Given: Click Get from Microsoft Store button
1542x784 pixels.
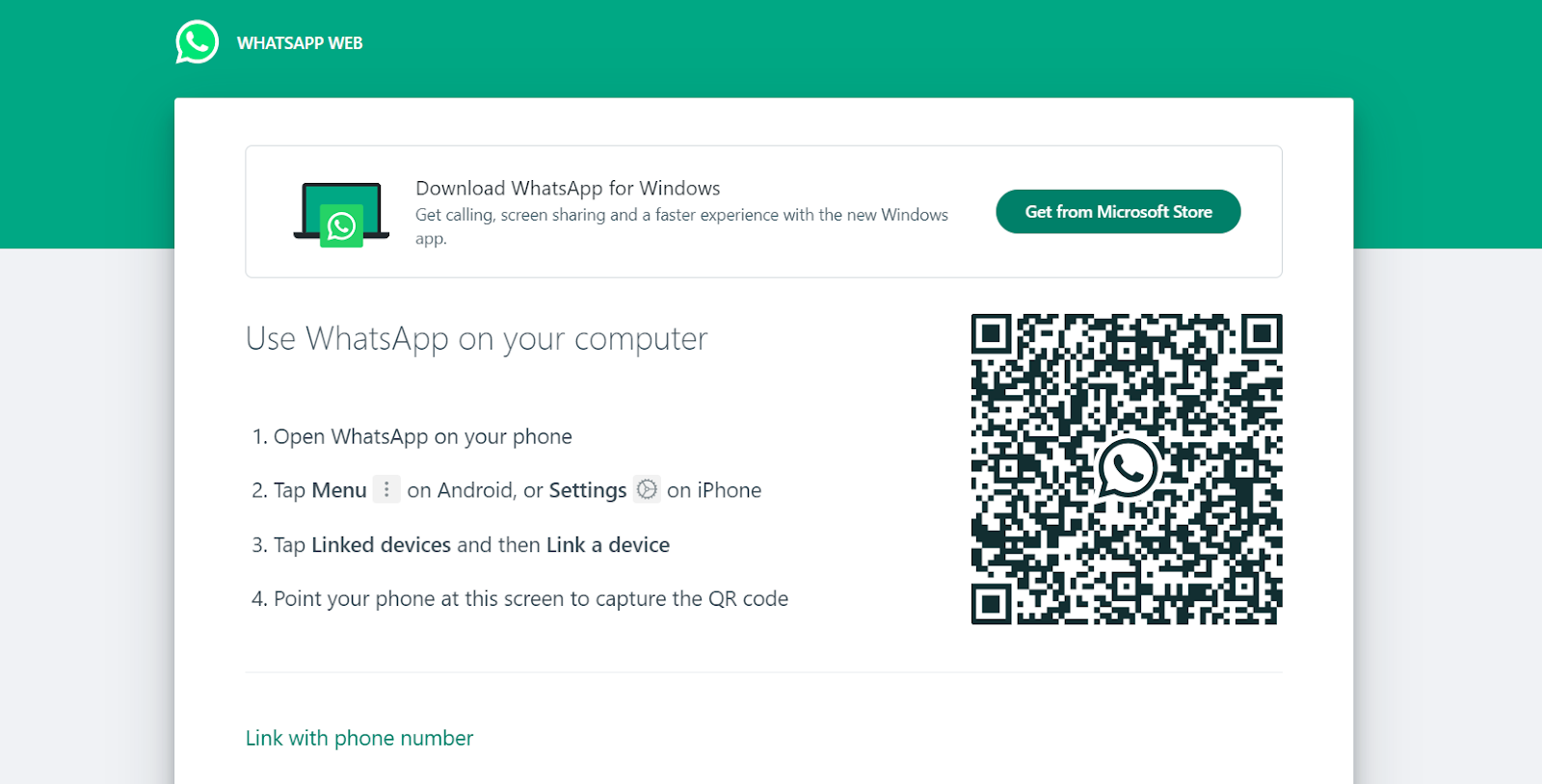Looking at the screenshot, I should 1118,212.
